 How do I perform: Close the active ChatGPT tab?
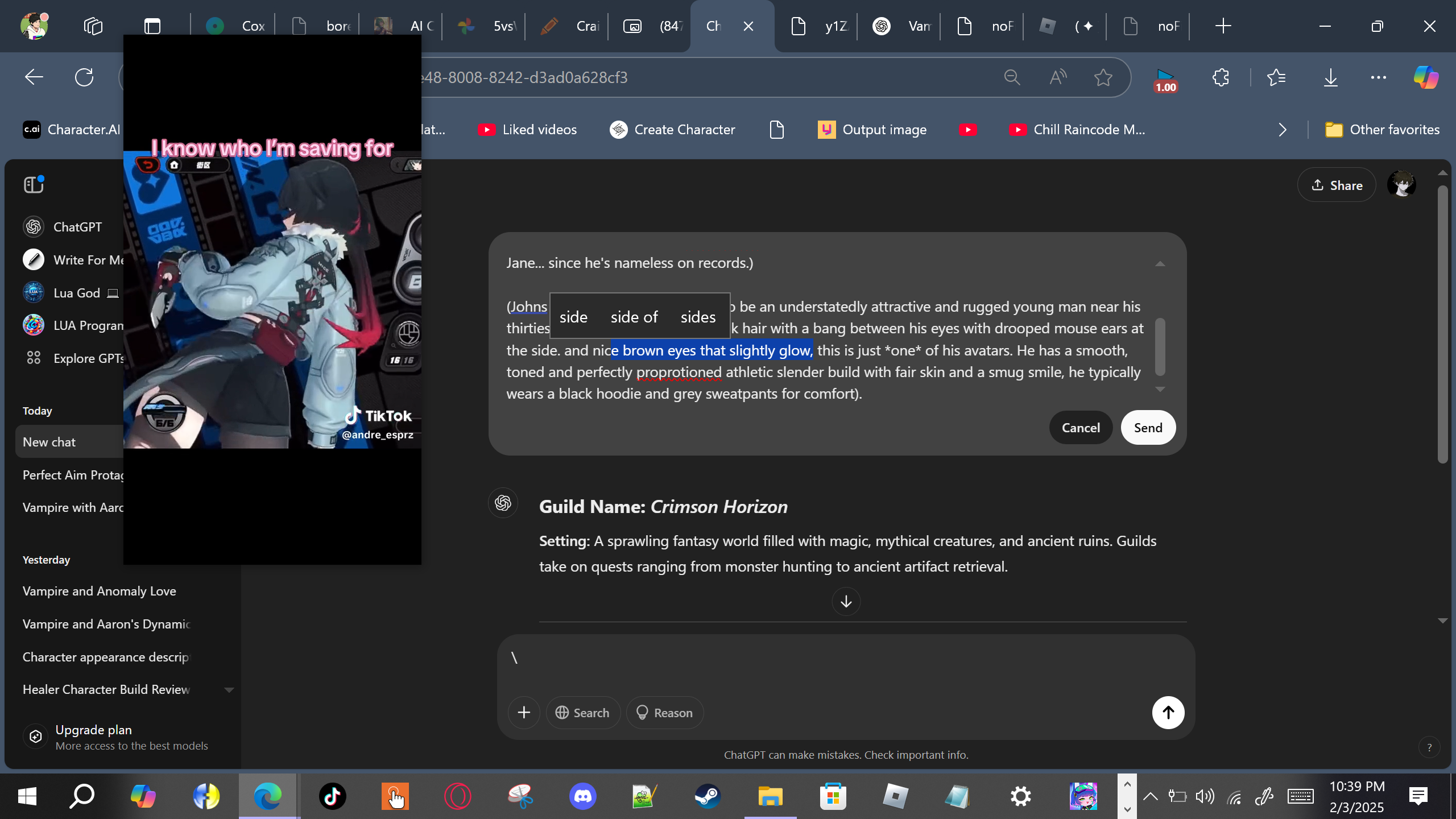pos(748,26)
